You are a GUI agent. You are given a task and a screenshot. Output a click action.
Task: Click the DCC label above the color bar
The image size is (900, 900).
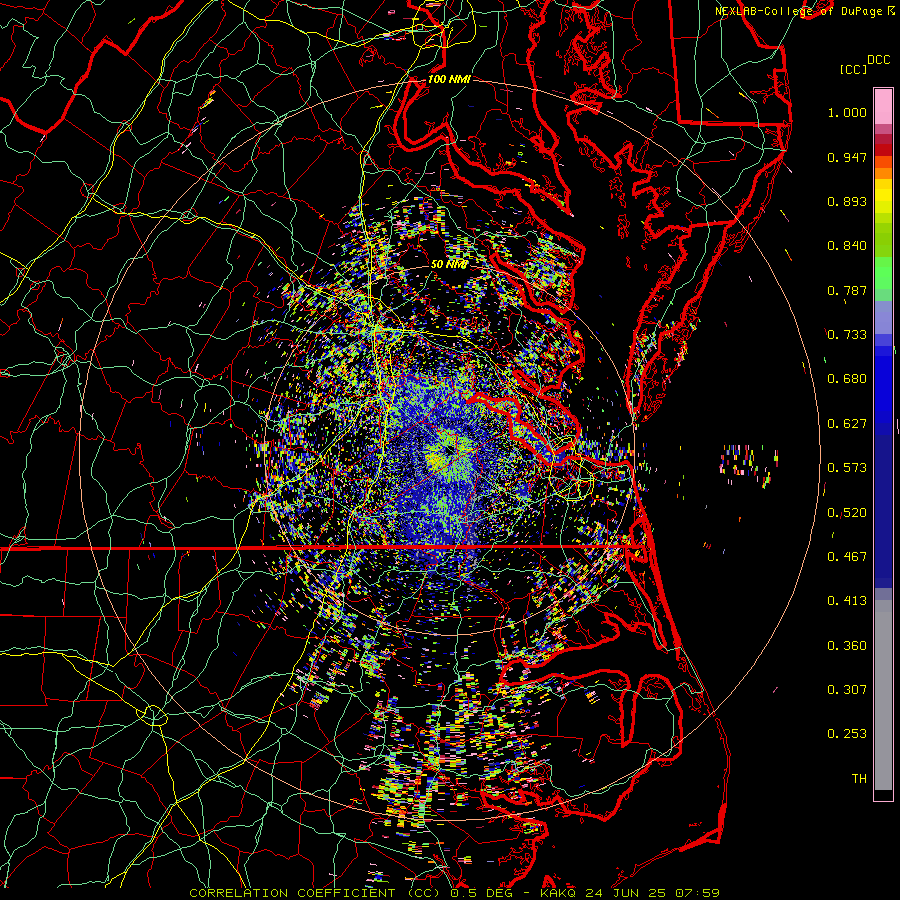pos(878,60)
